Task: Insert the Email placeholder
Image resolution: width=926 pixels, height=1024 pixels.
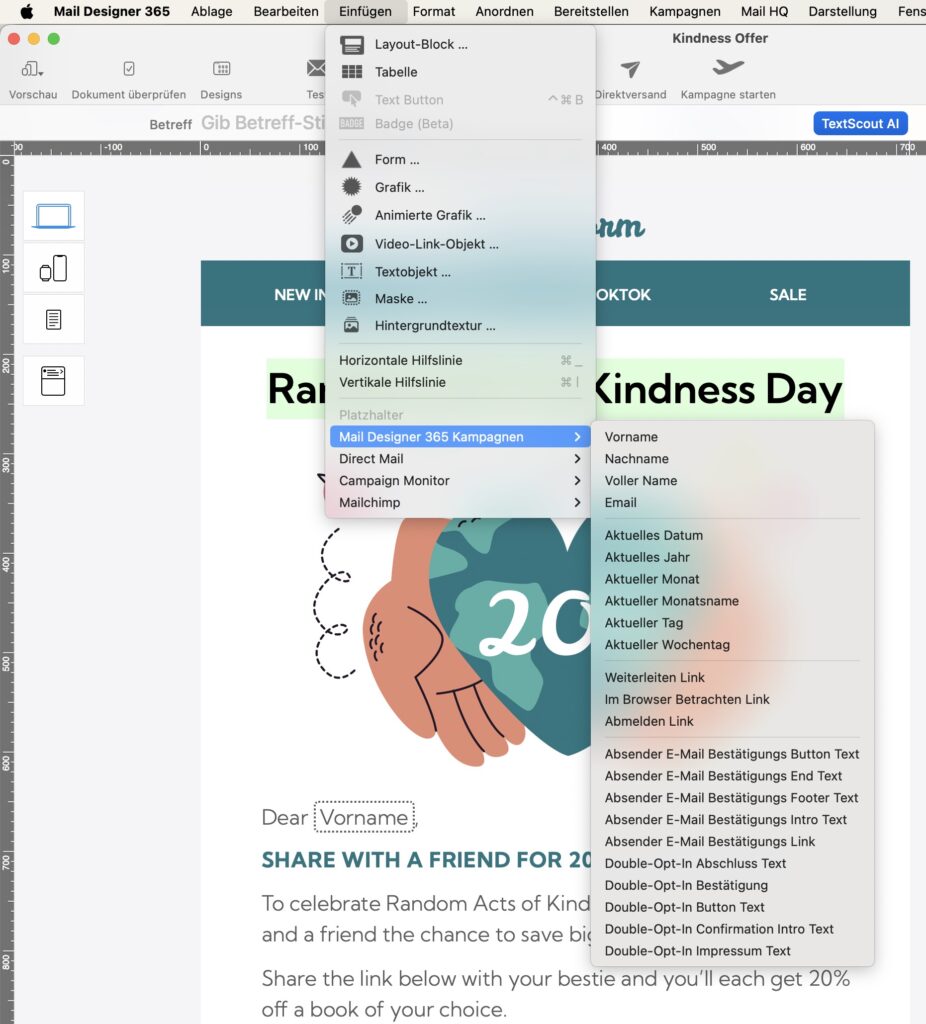Action: click(732, 503)
